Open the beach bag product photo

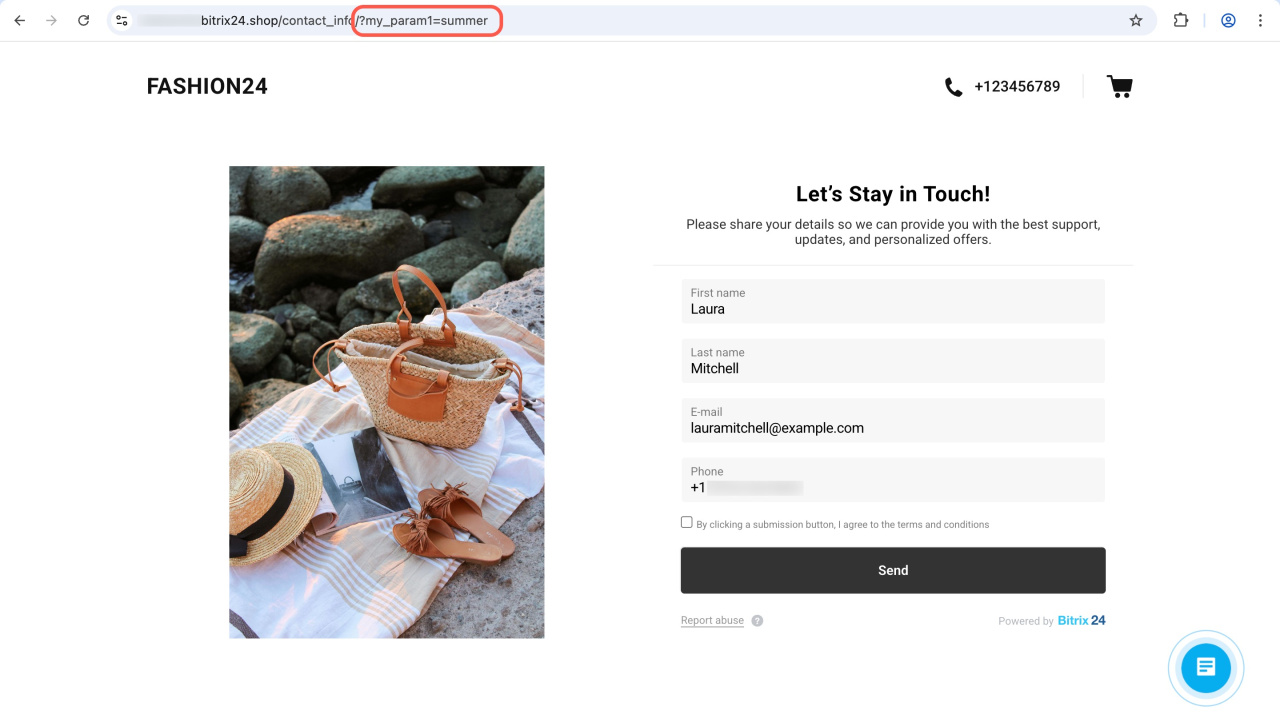pos(387,402)
